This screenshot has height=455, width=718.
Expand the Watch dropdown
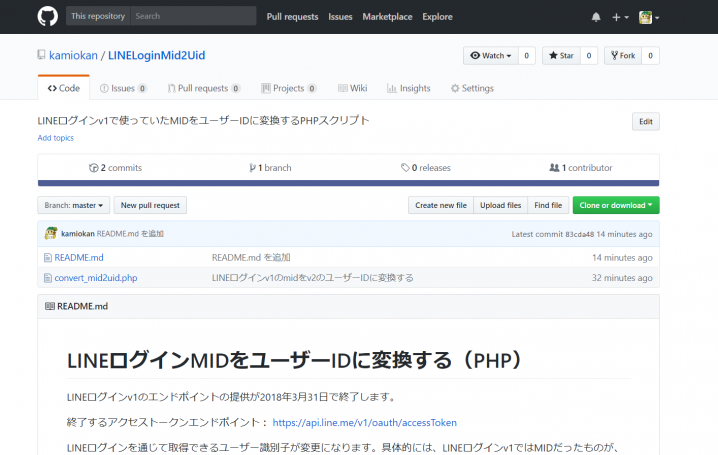[x=490, y=56]
